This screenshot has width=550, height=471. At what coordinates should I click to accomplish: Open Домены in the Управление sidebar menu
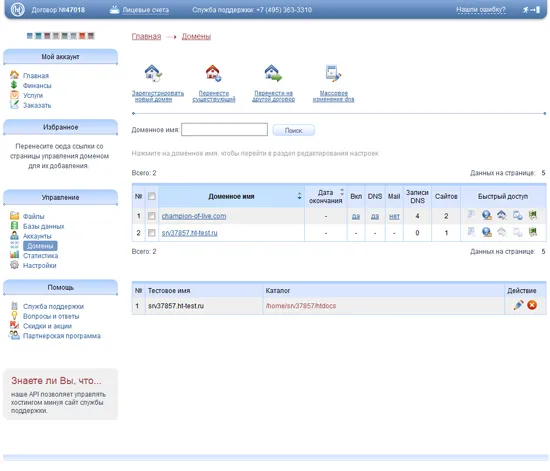(x=40, y=246)
